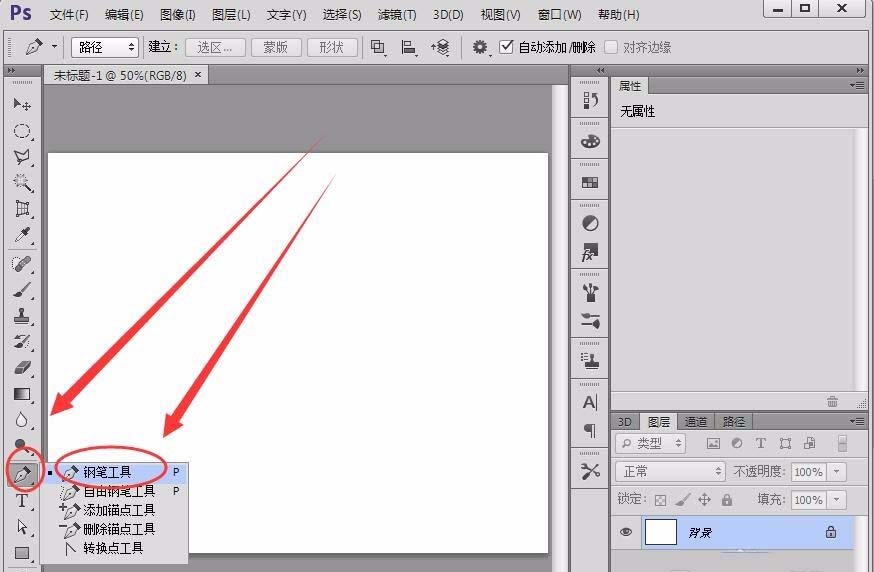Hide the Background layer via eye icon
Viewport: 874px width, 572px height.
click(x=626, y=531)
